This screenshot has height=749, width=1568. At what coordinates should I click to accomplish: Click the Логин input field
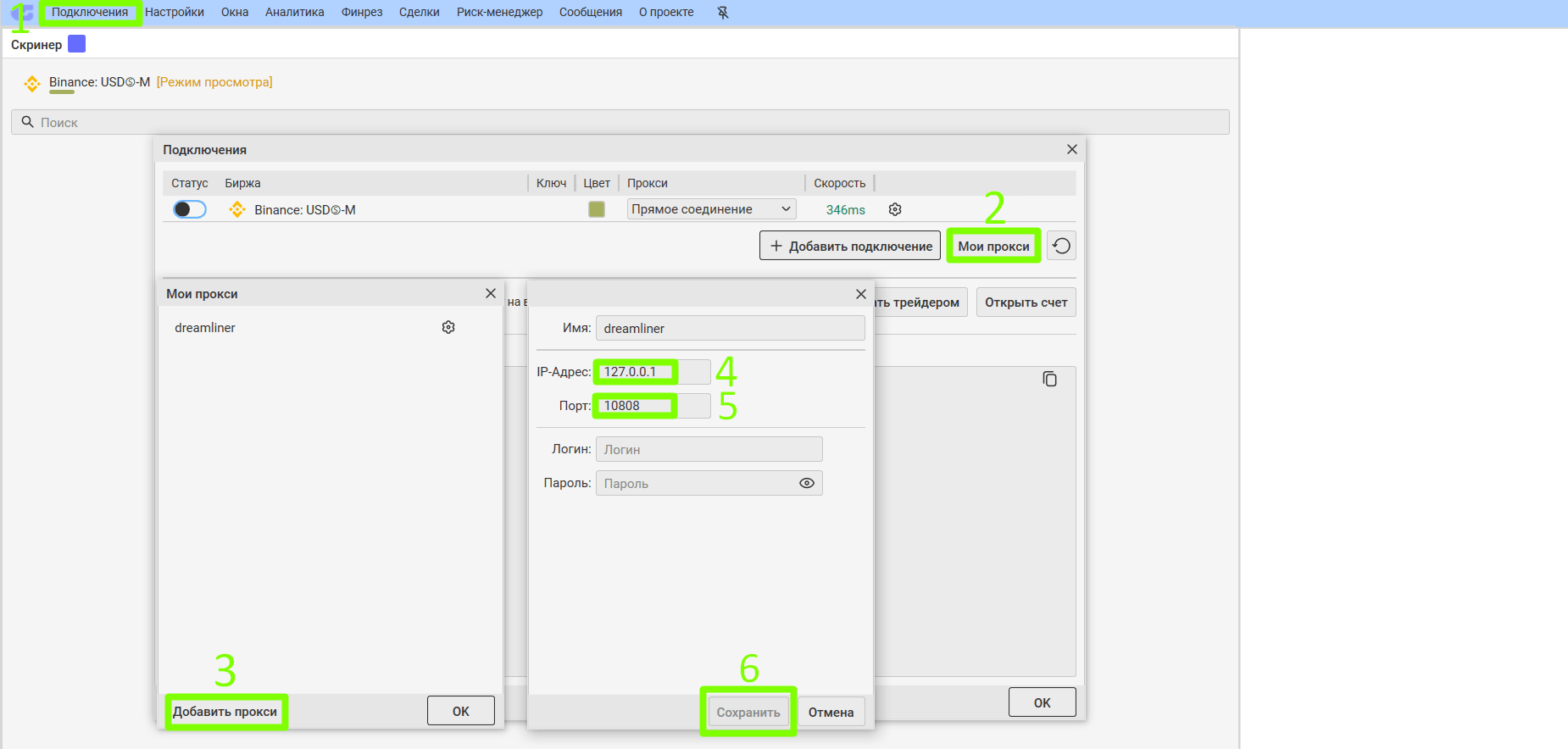[709, 449]
